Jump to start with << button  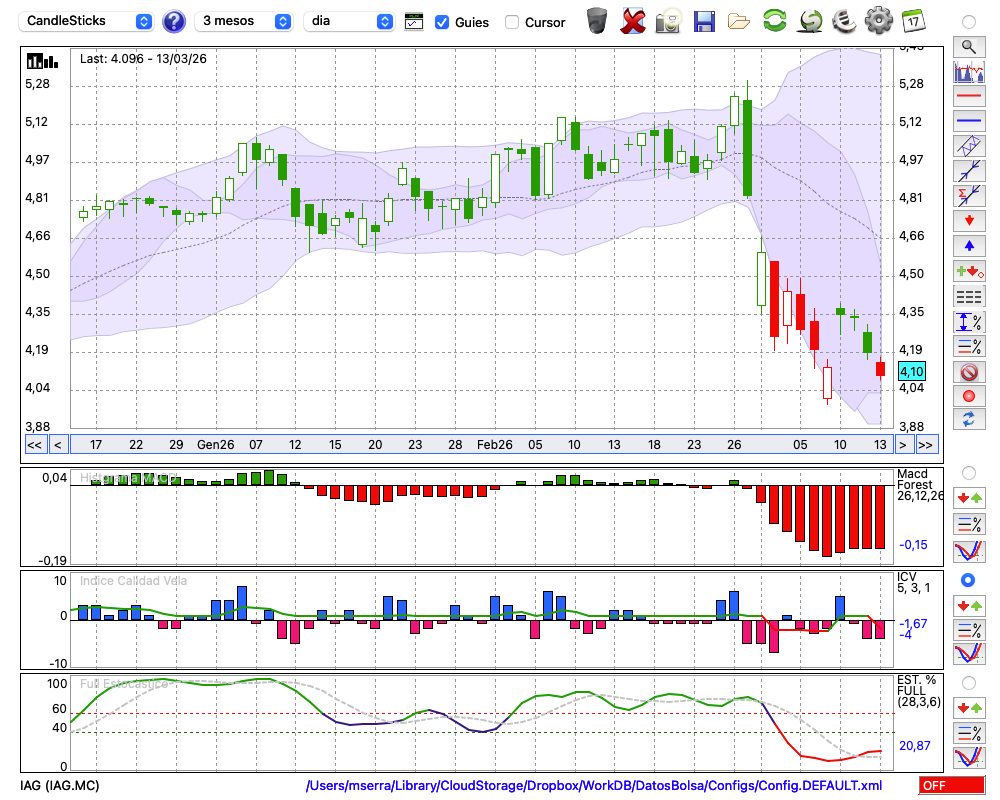click(35, 445)
